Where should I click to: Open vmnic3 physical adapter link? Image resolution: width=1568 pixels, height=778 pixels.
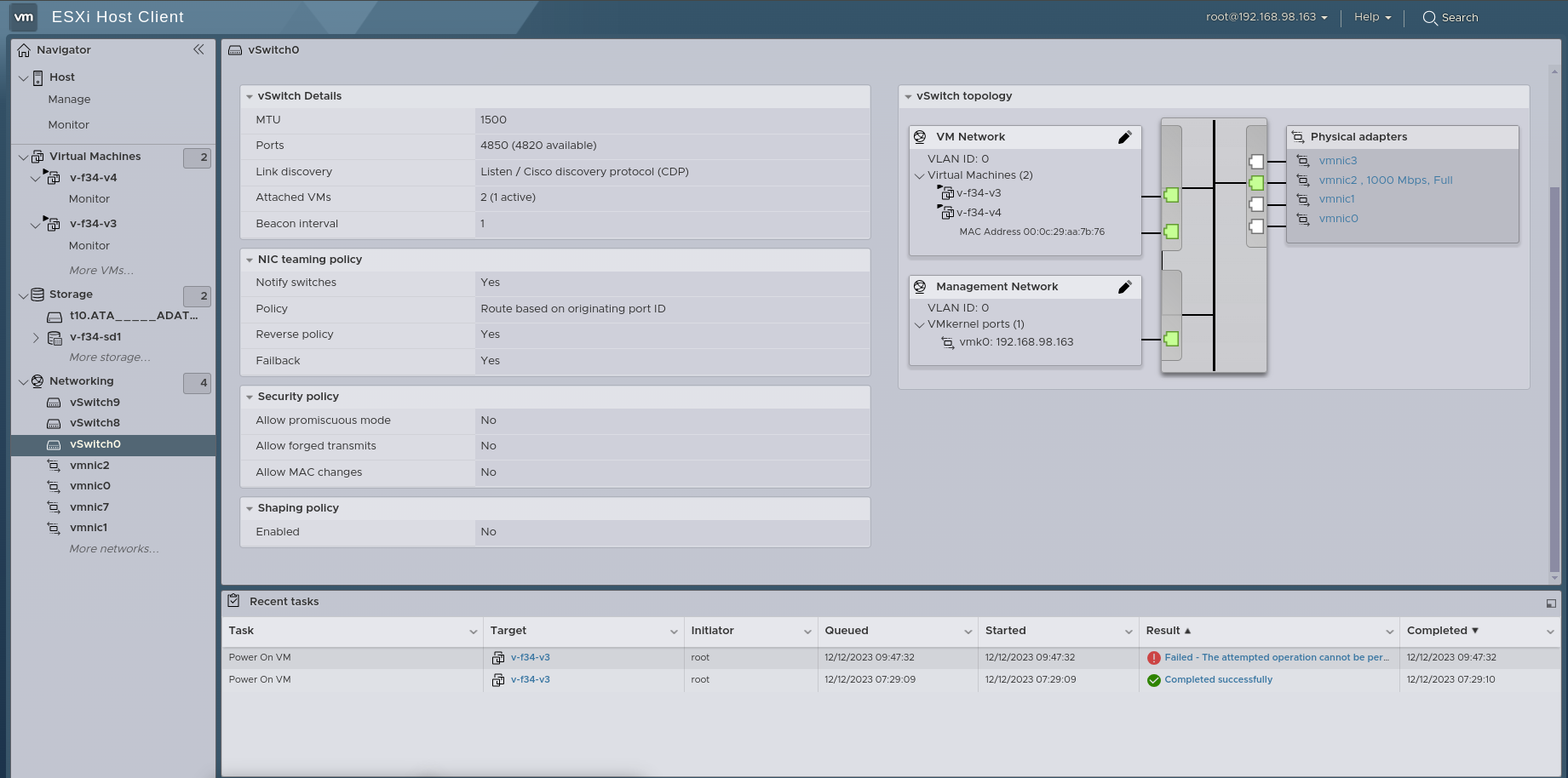(x=1338, y=161)
